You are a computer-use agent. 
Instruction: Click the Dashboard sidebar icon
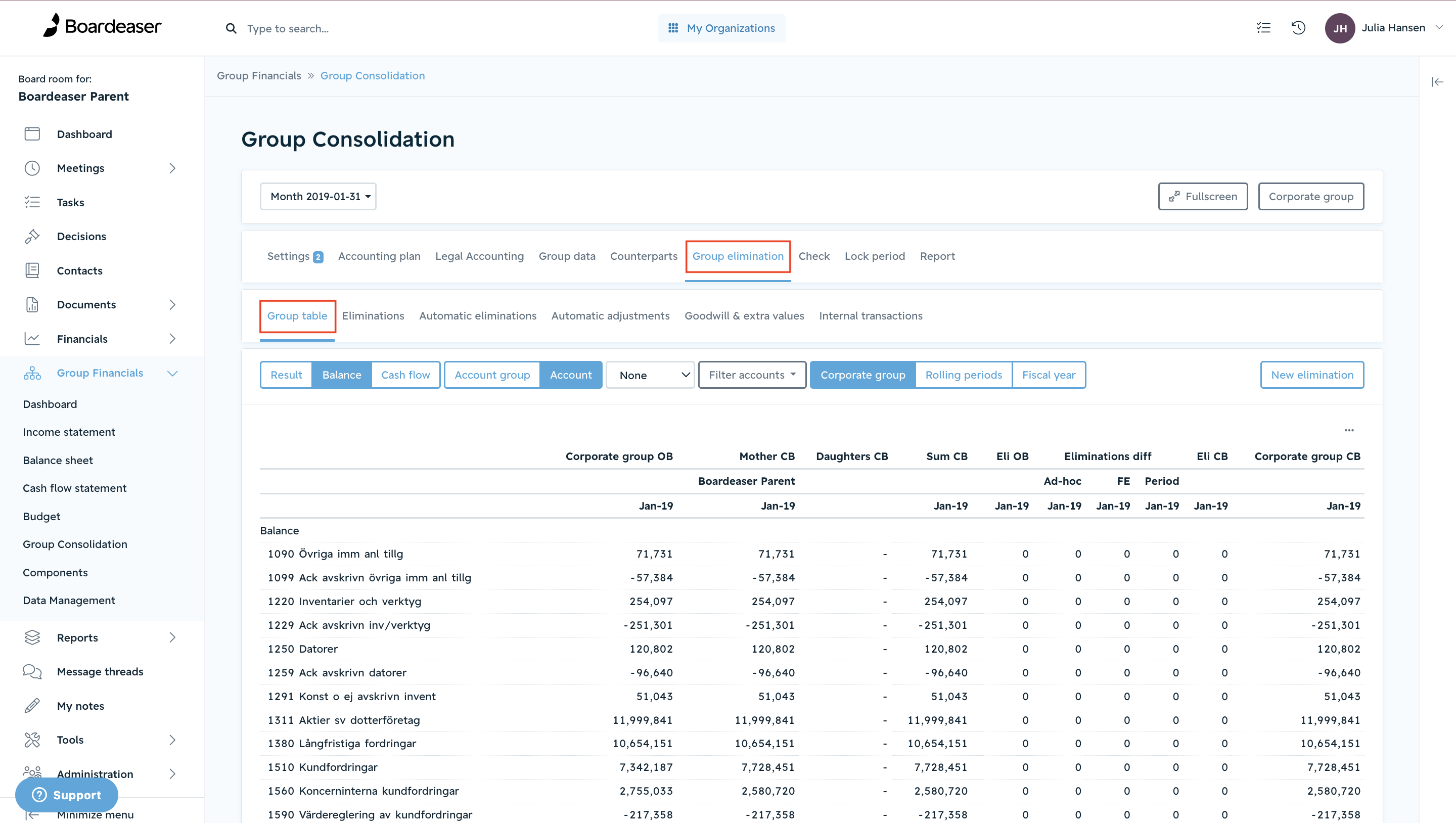(x=32, y=134)
